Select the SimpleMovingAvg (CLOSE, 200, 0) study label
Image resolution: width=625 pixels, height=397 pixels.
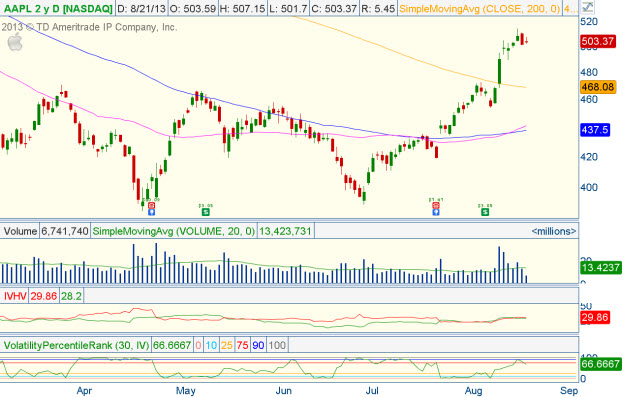point(480,8)
